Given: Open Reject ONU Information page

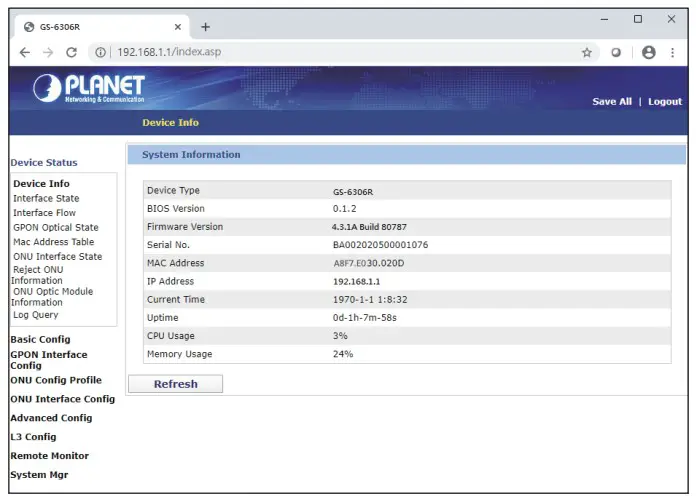Looking at the screenshot, I should click(x=38, y=275).
